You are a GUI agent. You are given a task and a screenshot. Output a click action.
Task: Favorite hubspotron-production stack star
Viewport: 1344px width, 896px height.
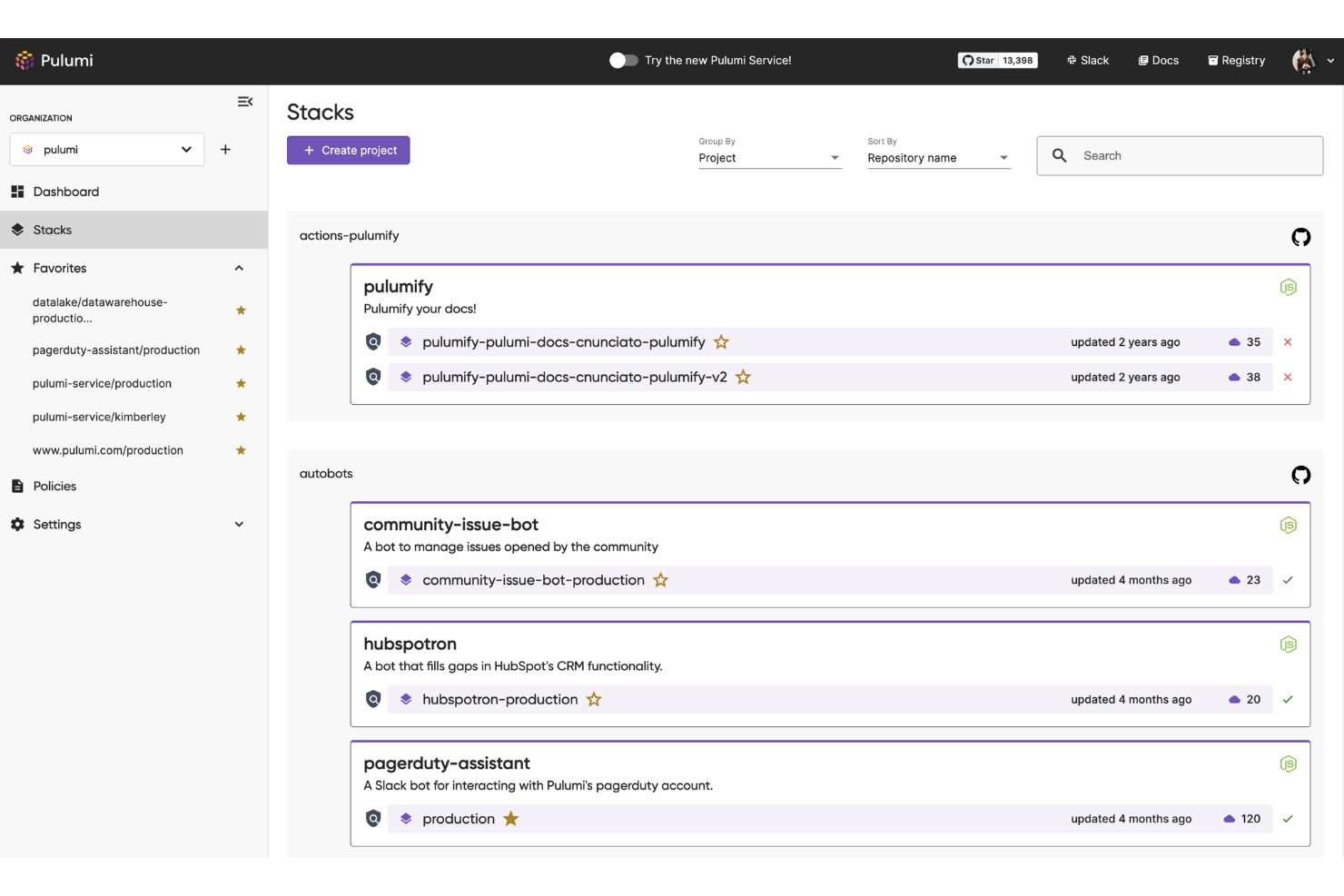pos(594,700)
